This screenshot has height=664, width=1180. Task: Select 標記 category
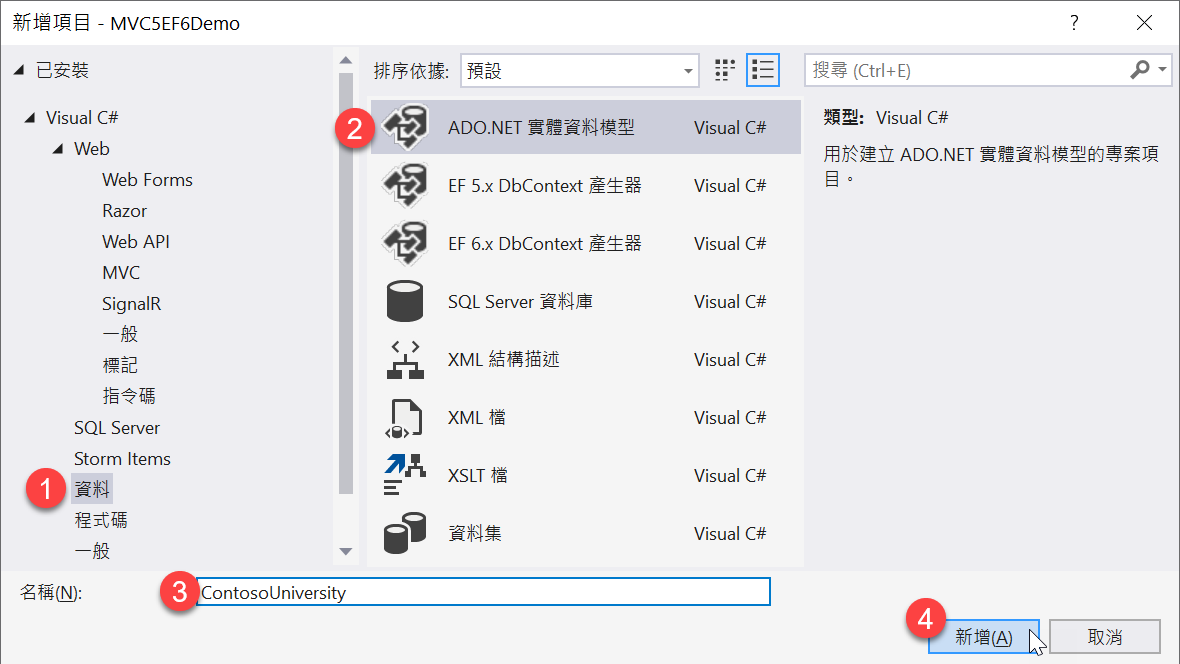pyautogui.click(x=120, y=365)
